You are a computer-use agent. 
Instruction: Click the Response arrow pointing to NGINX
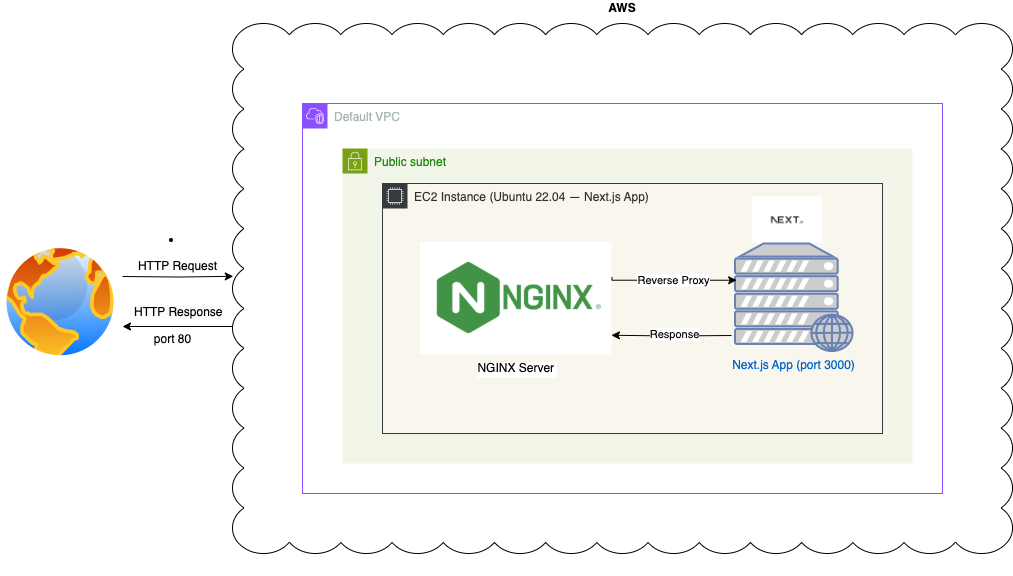tap(675, 334)
